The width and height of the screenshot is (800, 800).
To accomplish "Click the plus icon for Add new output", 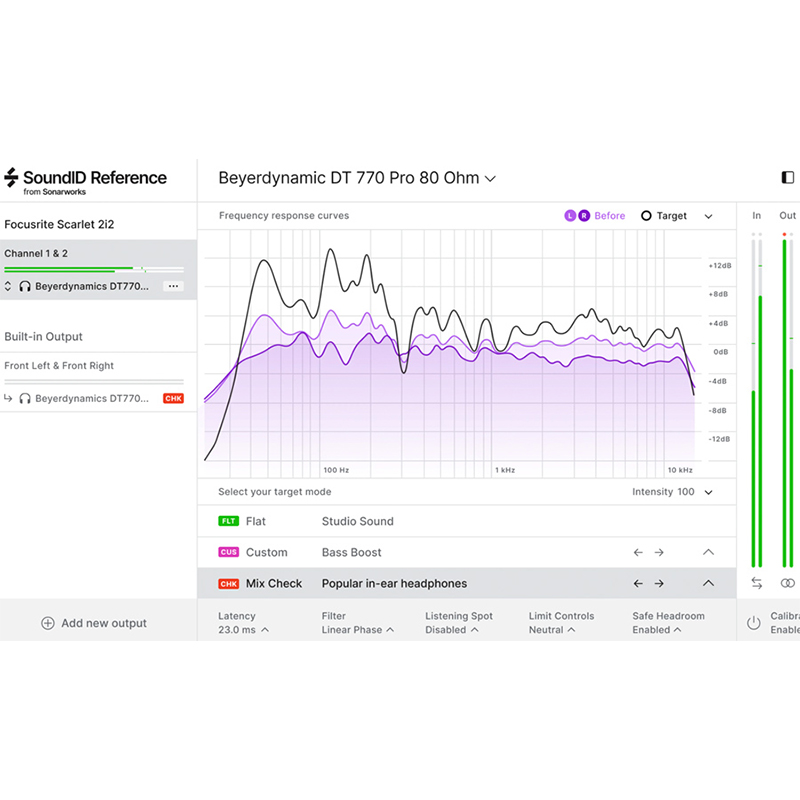I will coord(47,623).
